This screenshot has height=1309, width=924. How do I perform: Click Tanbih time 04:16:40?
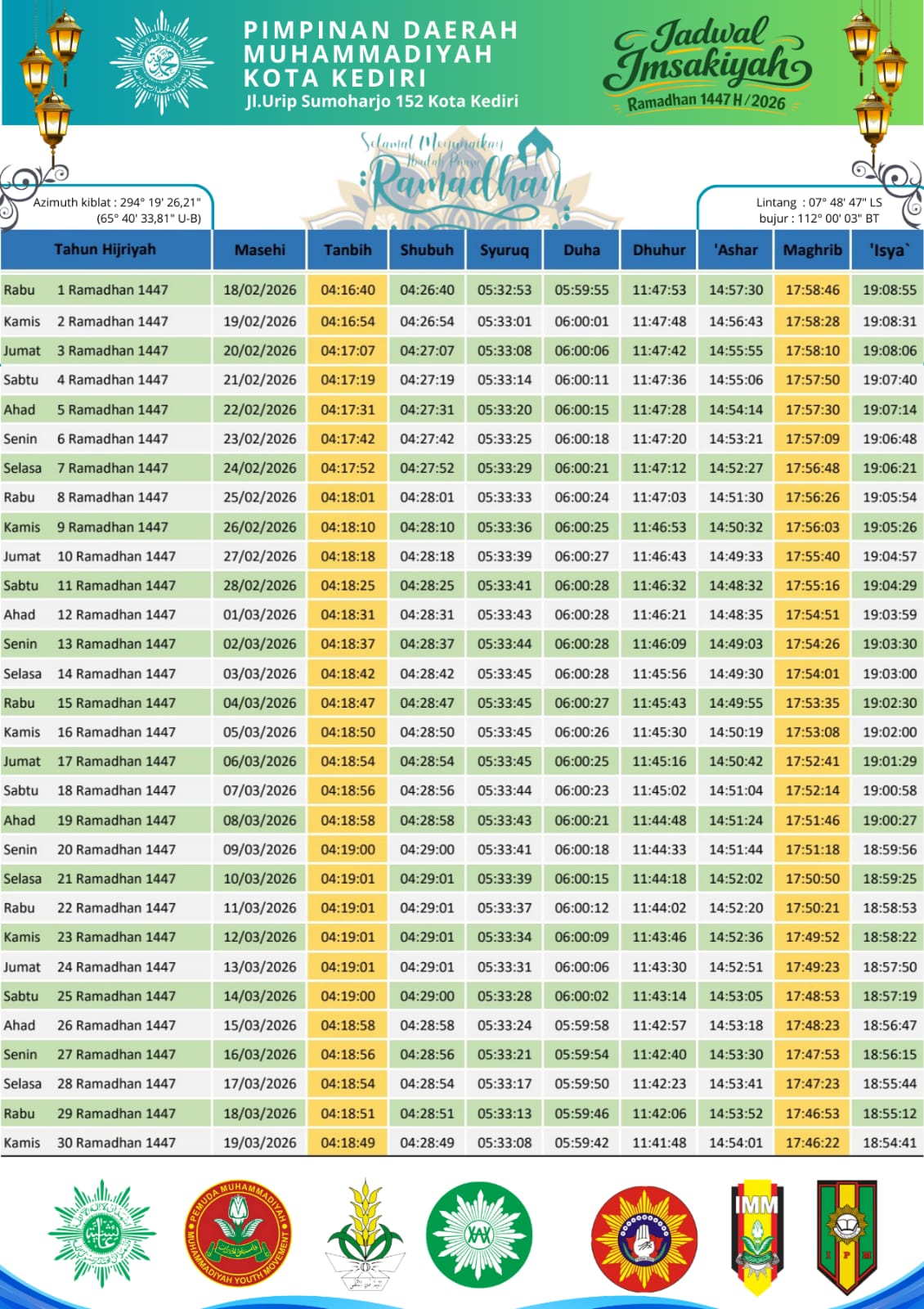point(348,290)
